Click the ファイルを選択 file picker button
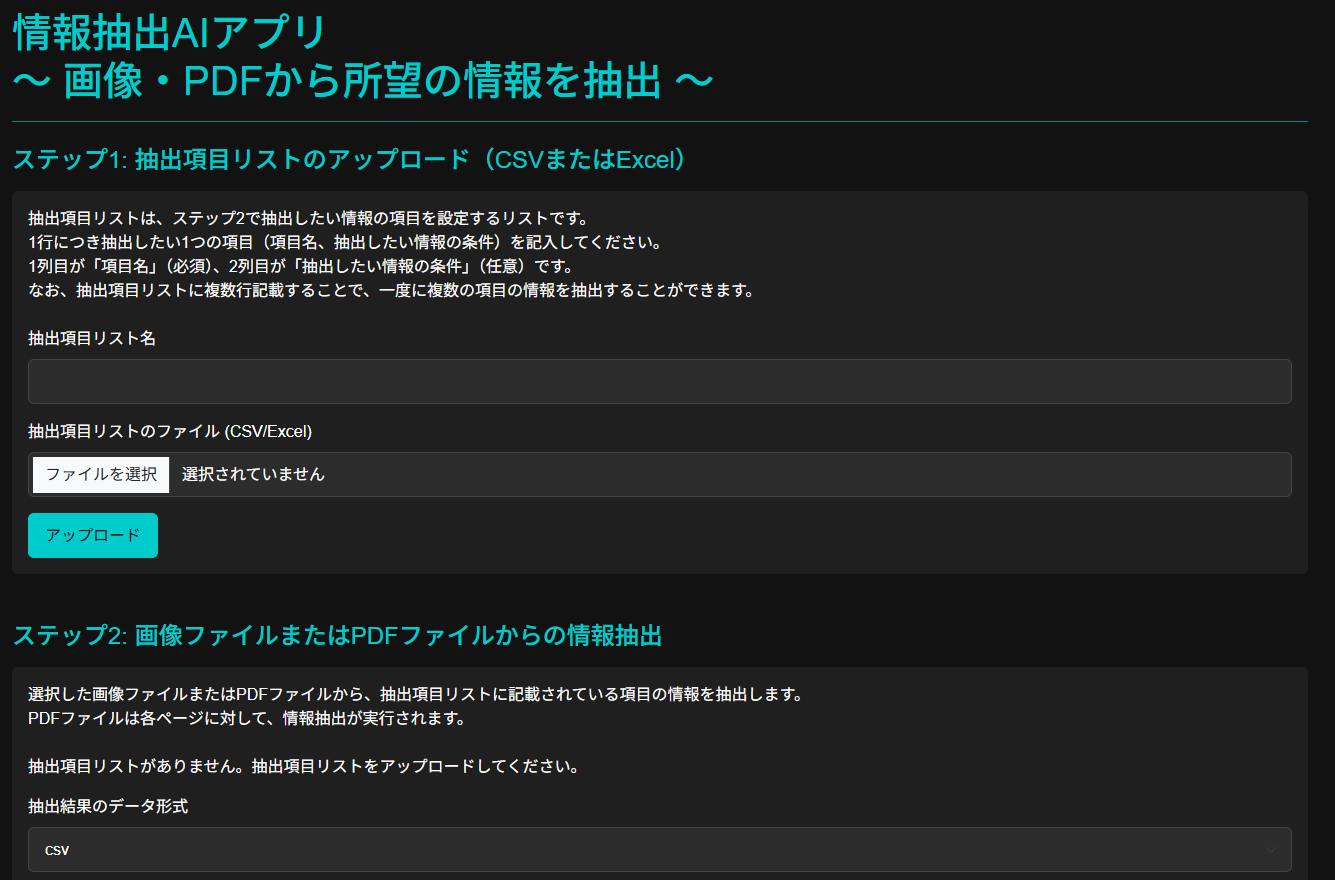The width and height of the screenshot is (1335, 880). coord(100,474)
